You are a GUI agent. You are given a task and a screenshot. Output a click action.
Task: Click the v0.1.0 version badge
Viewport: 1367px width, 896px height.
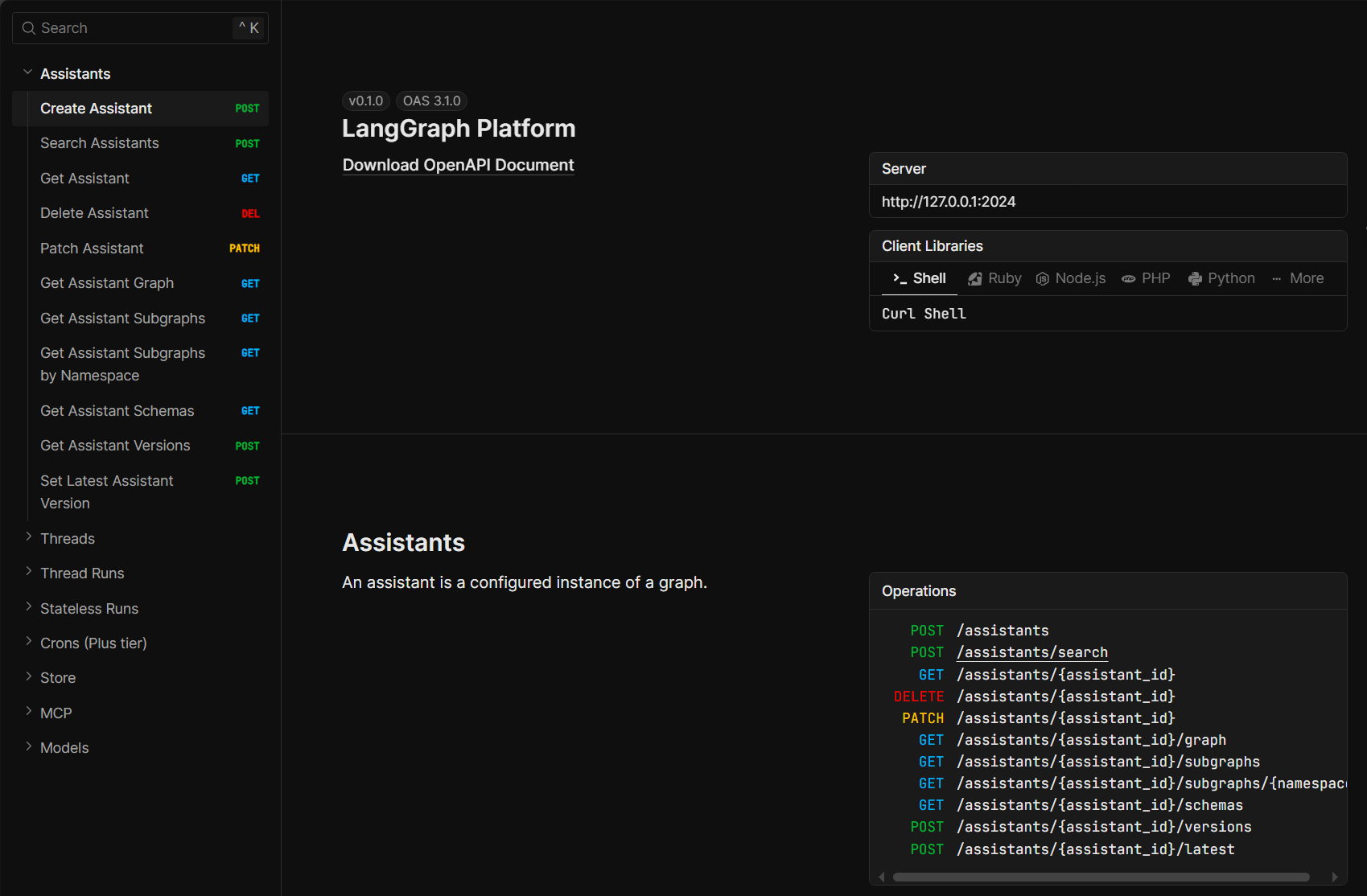coord(366,101)
